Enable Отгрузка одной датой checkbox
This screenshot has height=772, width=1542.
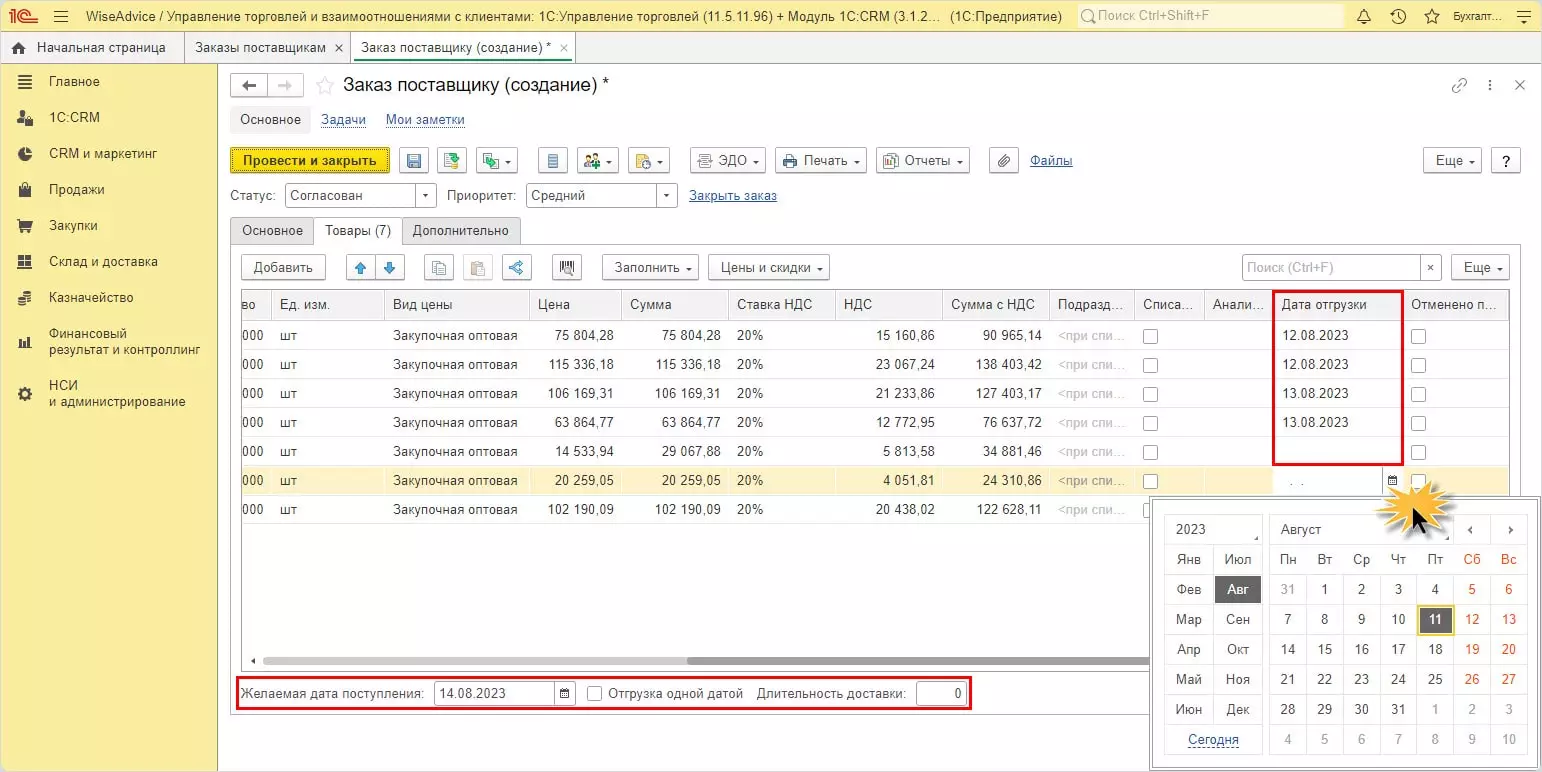(595, 693)
